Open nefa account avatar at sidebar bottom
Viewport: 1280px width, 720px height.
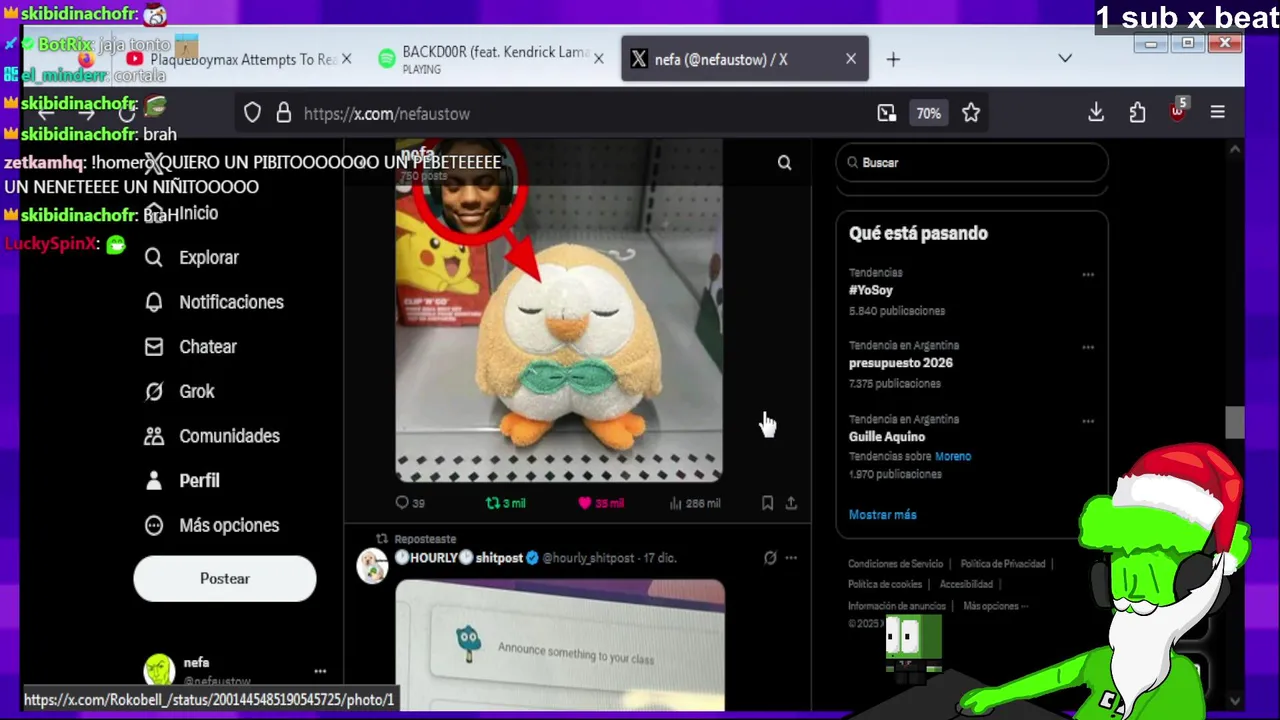[159, 671]
